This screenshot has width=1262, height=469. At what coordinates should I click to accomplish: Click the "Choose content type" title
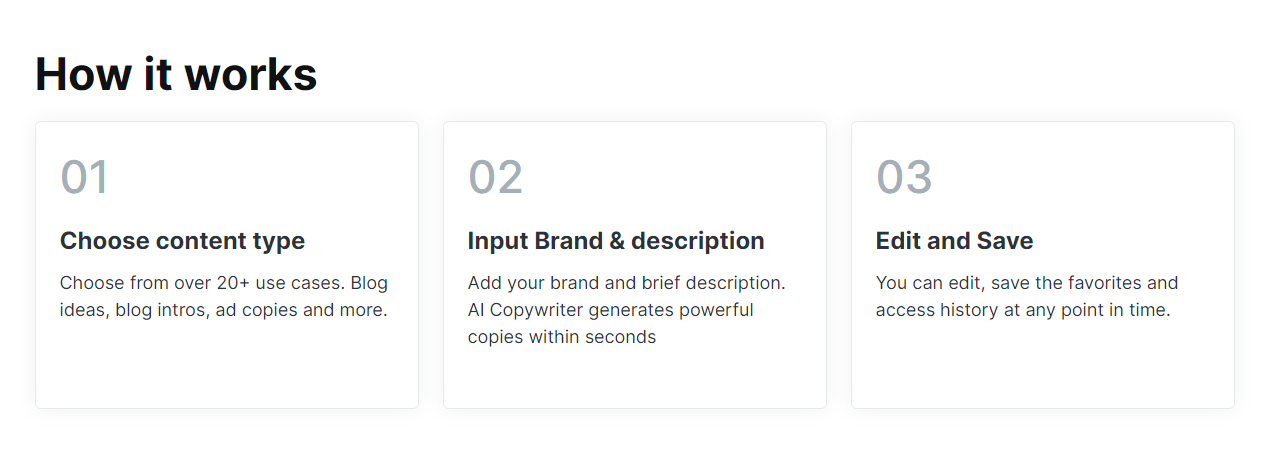tap(182, 241)
